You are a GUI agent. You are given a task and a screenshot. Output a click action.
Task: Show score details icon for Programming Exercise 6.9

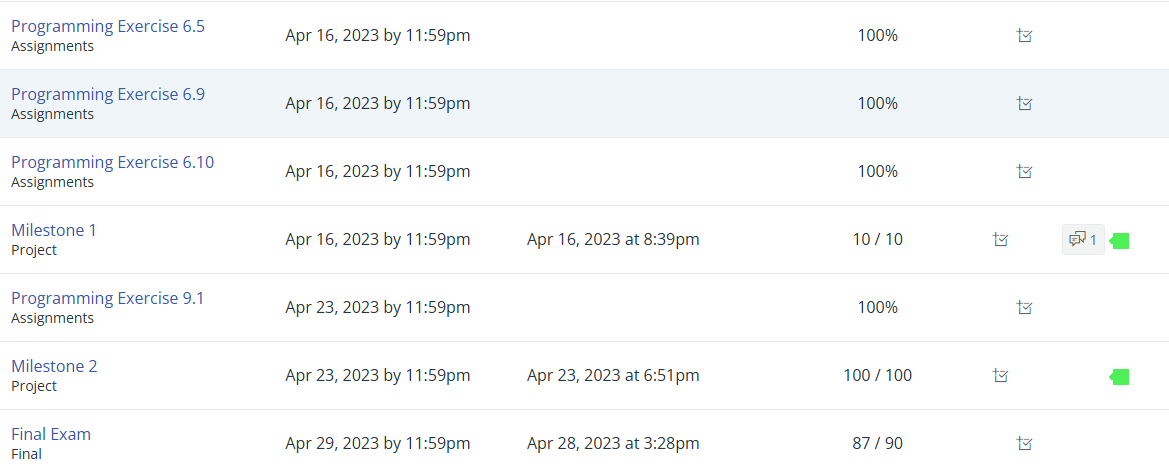pyautogui.click(x=1025, y=103)
